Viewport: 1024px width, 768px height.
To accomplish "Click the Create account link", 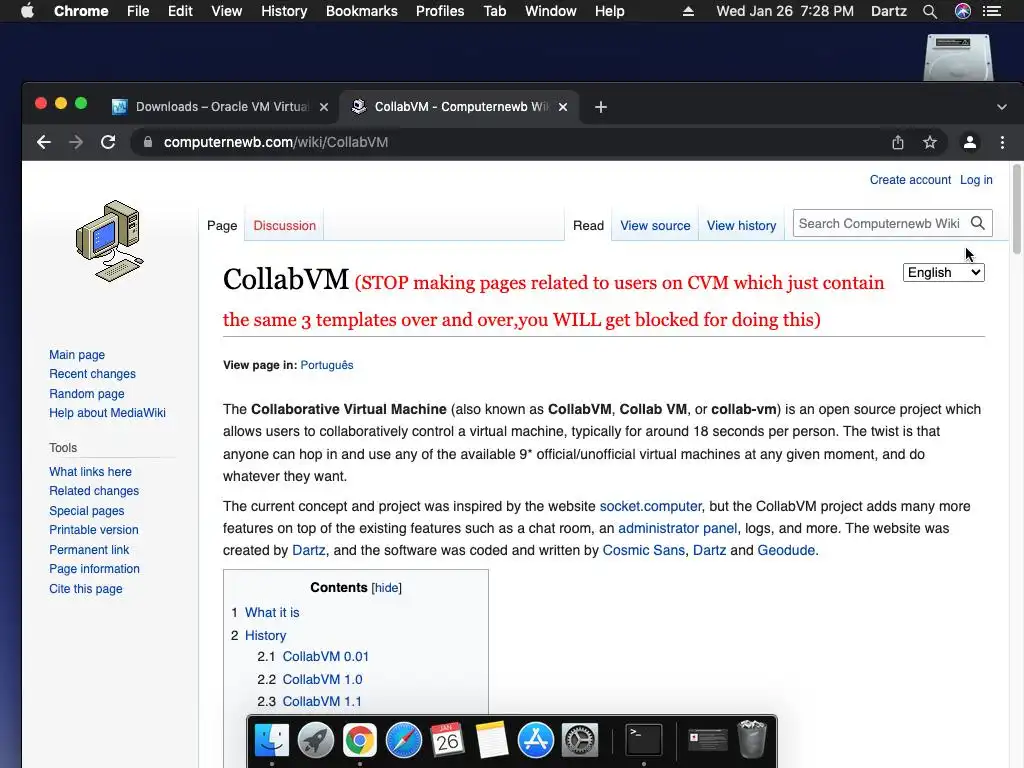I will tap(910, 180).
